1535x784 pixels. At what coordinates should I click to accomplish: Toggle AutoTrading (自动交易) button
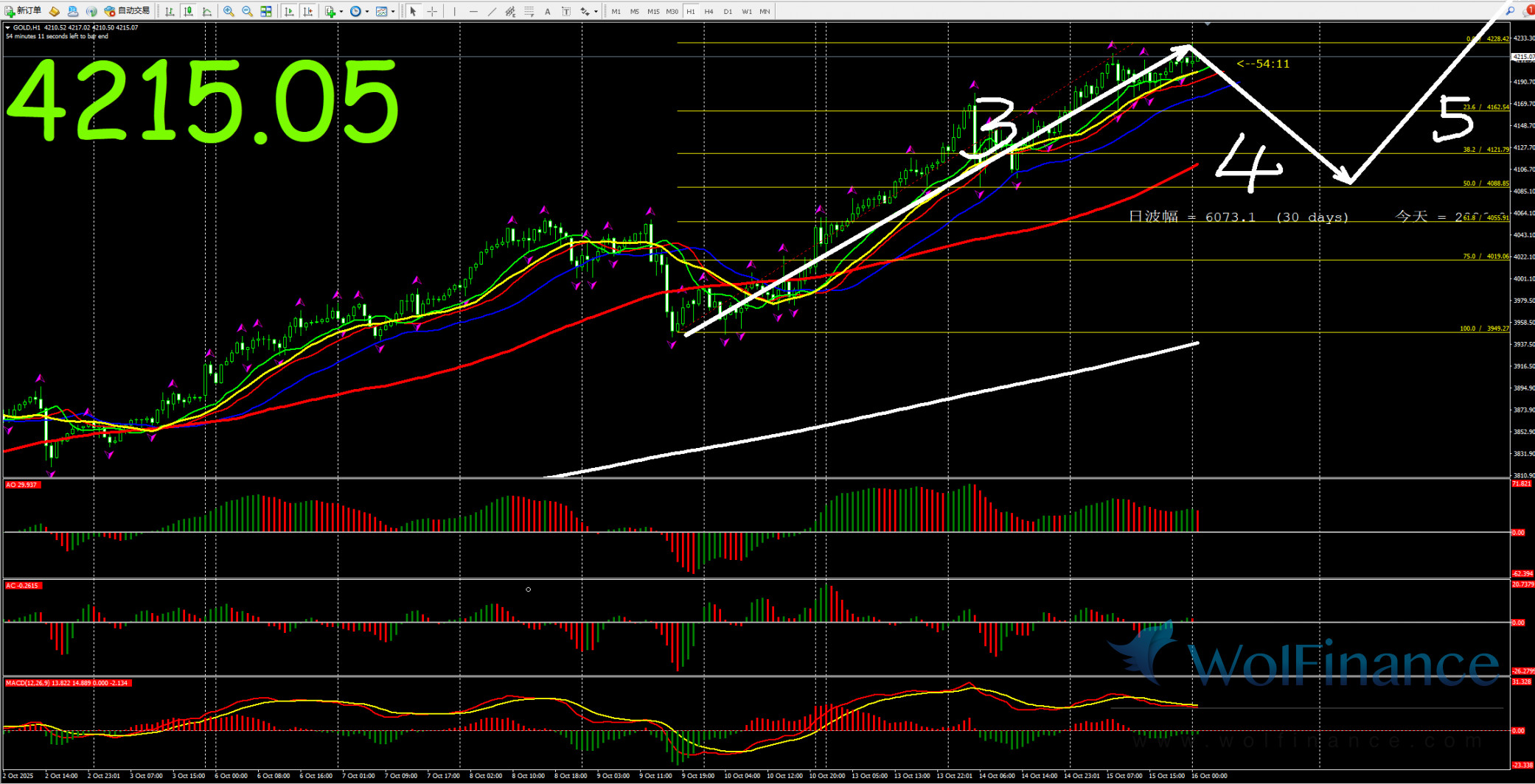tap(128, 11)
